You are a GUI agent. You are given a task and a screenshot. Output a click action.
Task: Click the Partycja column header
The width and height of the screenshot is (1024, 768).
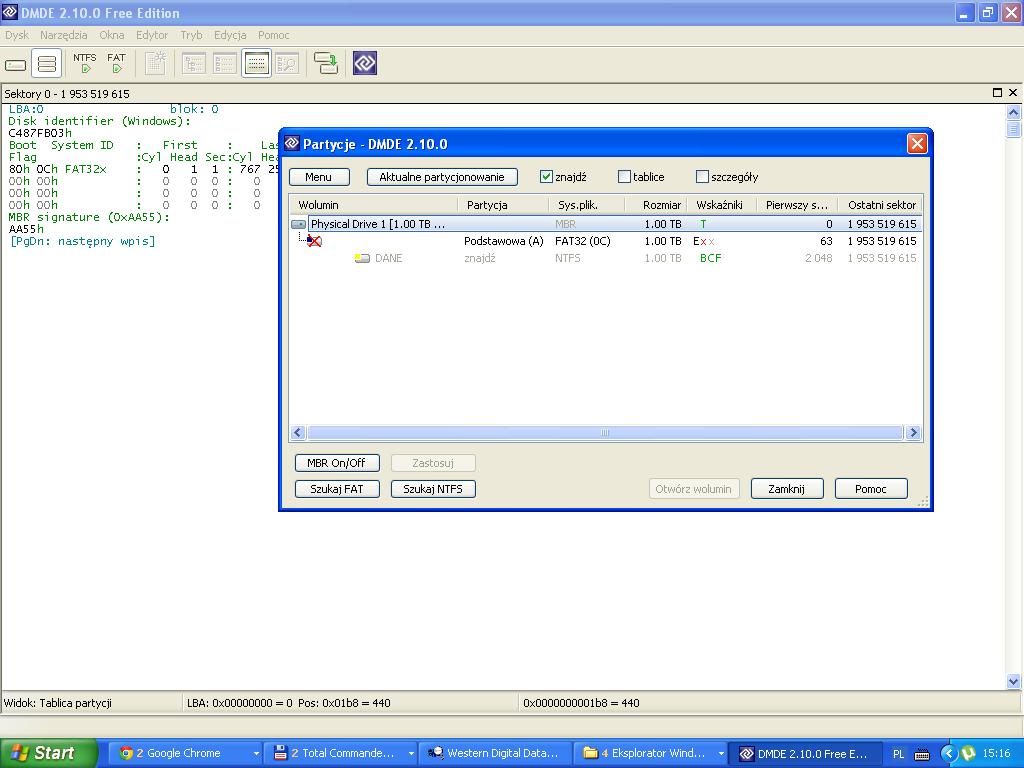504,205
